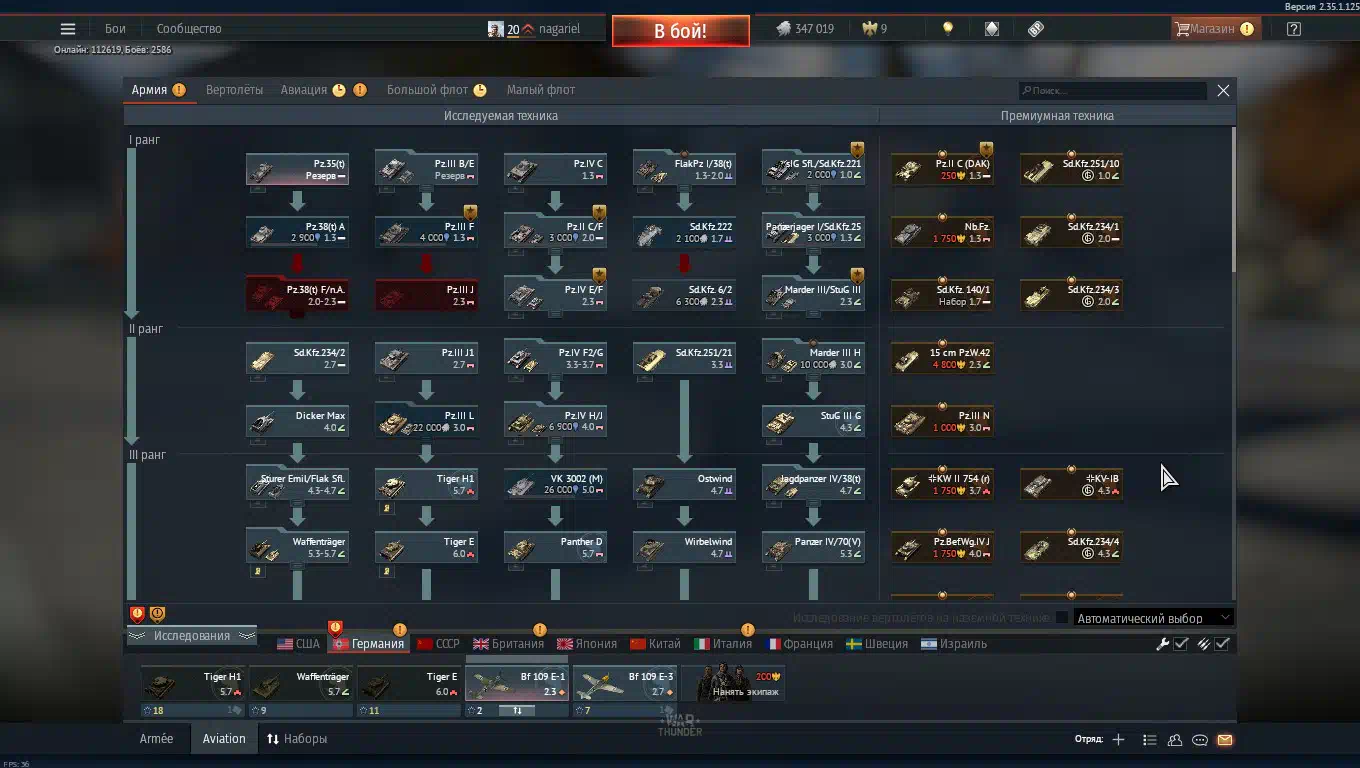Image resolution: width=1360 pixels, height=768 pixels.
Task: Select the Dicker Max tank card
Action: coord(297,421)
